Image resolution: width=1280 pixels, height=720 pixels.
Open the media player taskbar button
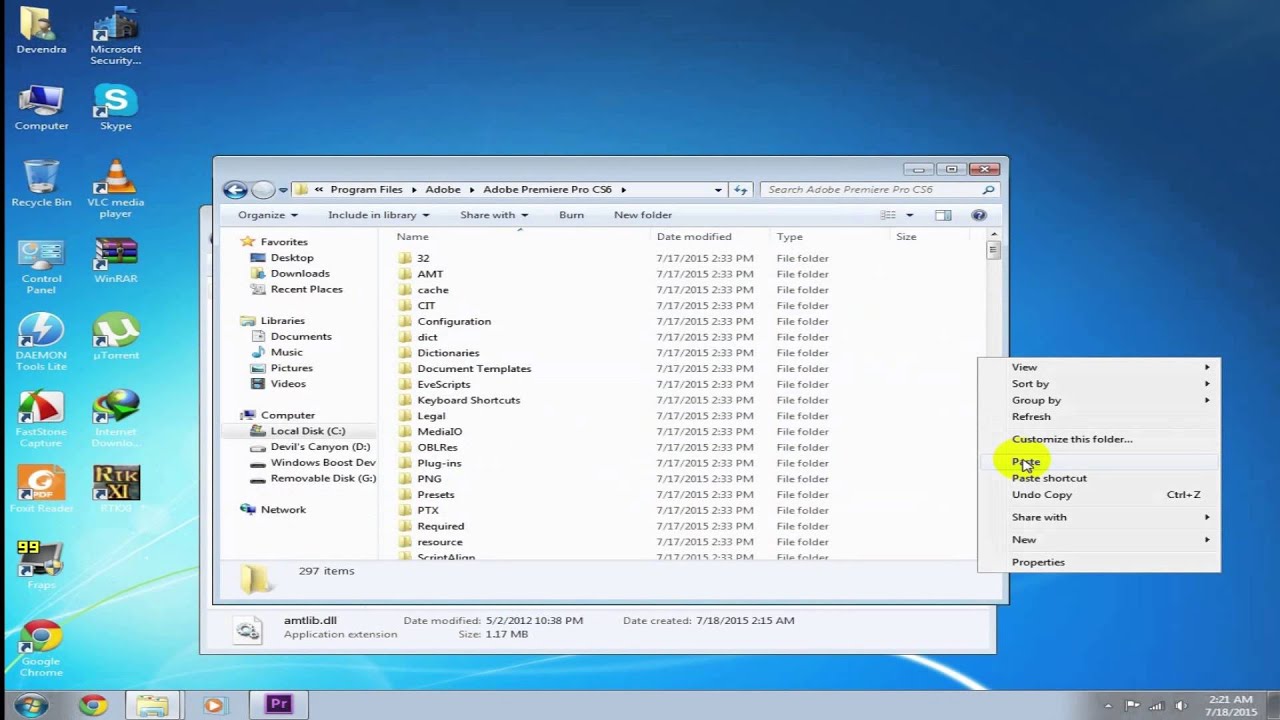(x=213, y=705)
